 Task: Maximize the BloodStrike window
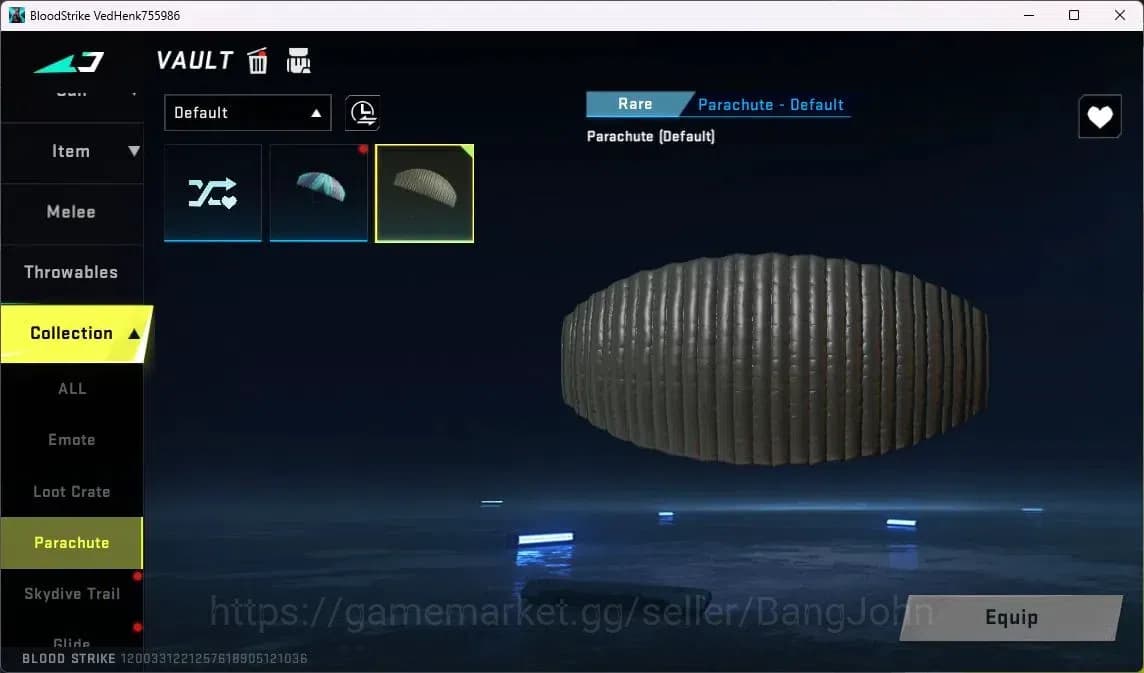click(1074, 15)
